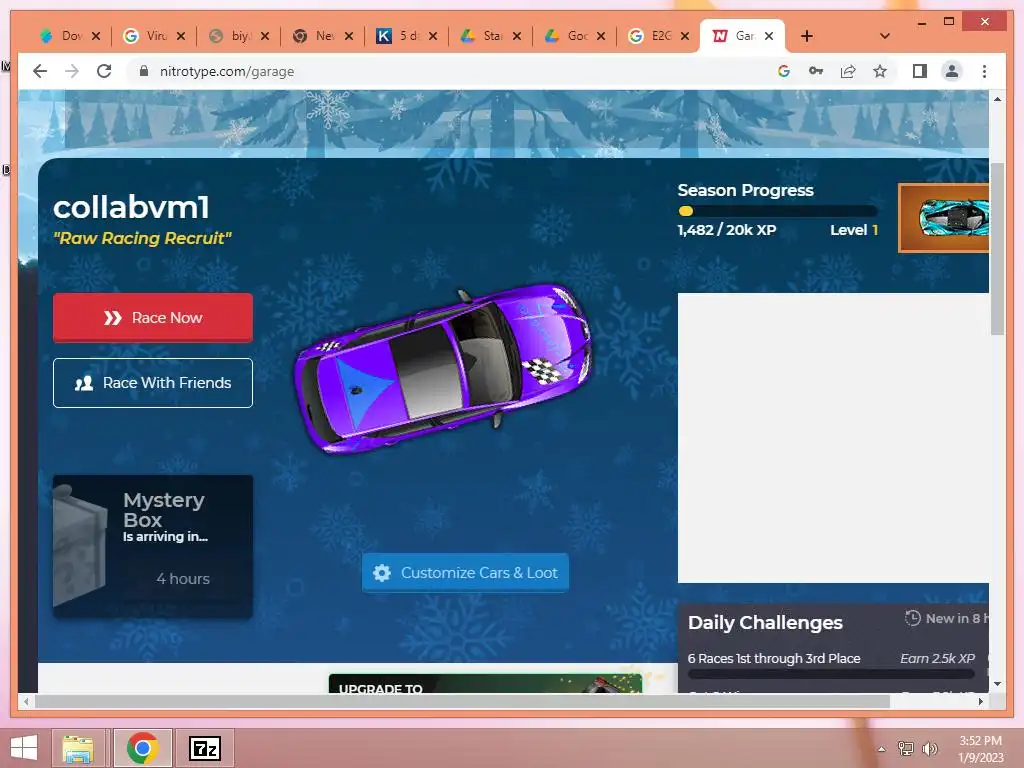Click the Race Now button
The image size is (1024, 768).
tap(153, 317)
